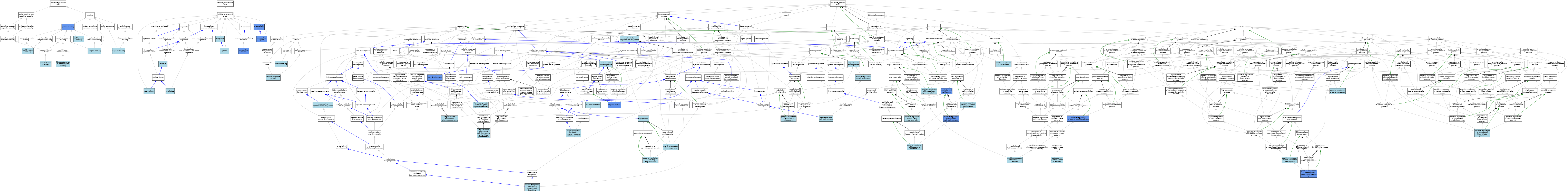Click the 'cell adhesion molecule binding' node
Viewport: 1568px width, 192px height.
[94, 39]
